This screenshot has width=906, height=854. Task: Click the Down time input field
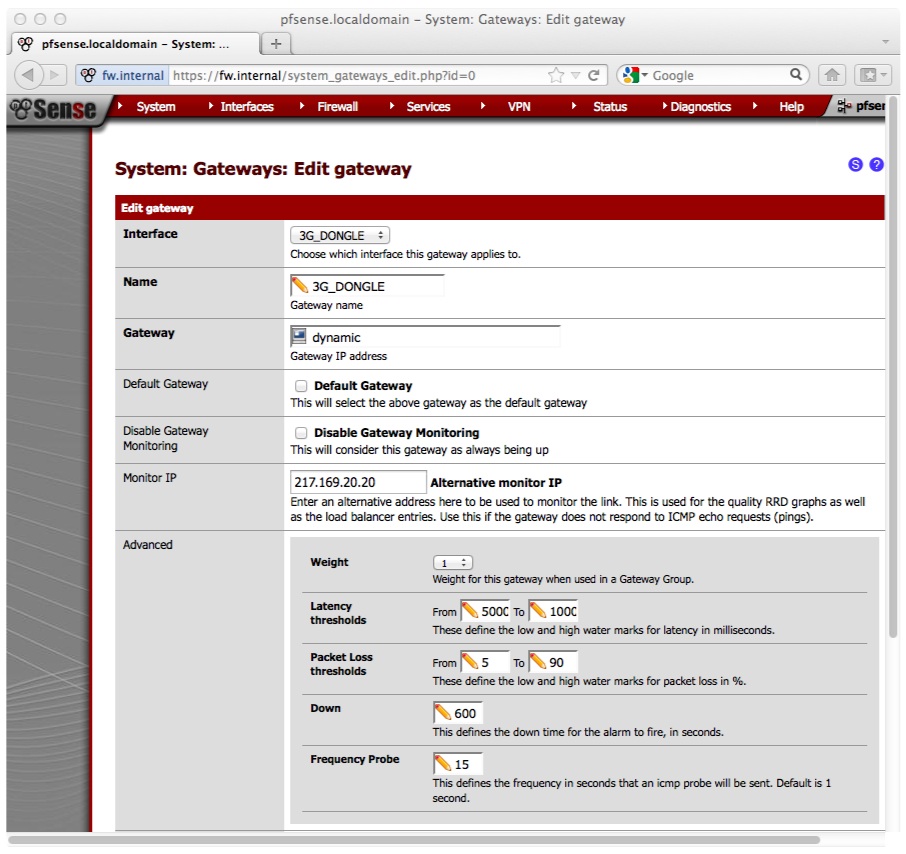pos(458,713)
